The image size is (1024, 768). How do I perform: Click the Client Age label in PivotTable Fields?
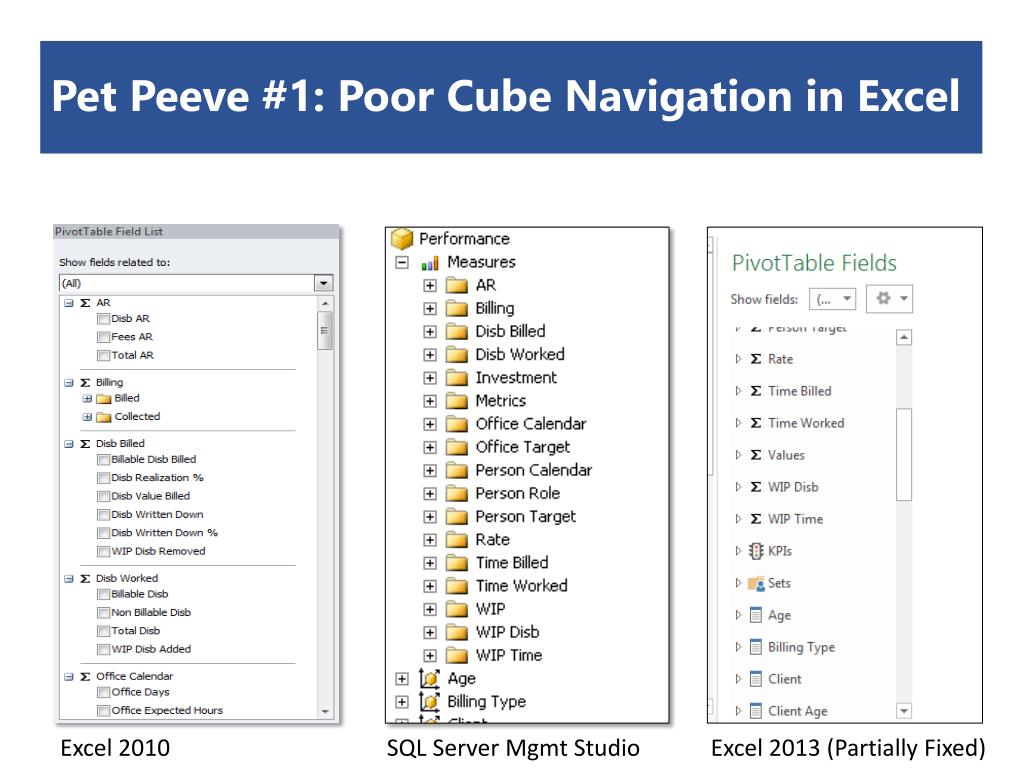[x=797, y=711]
